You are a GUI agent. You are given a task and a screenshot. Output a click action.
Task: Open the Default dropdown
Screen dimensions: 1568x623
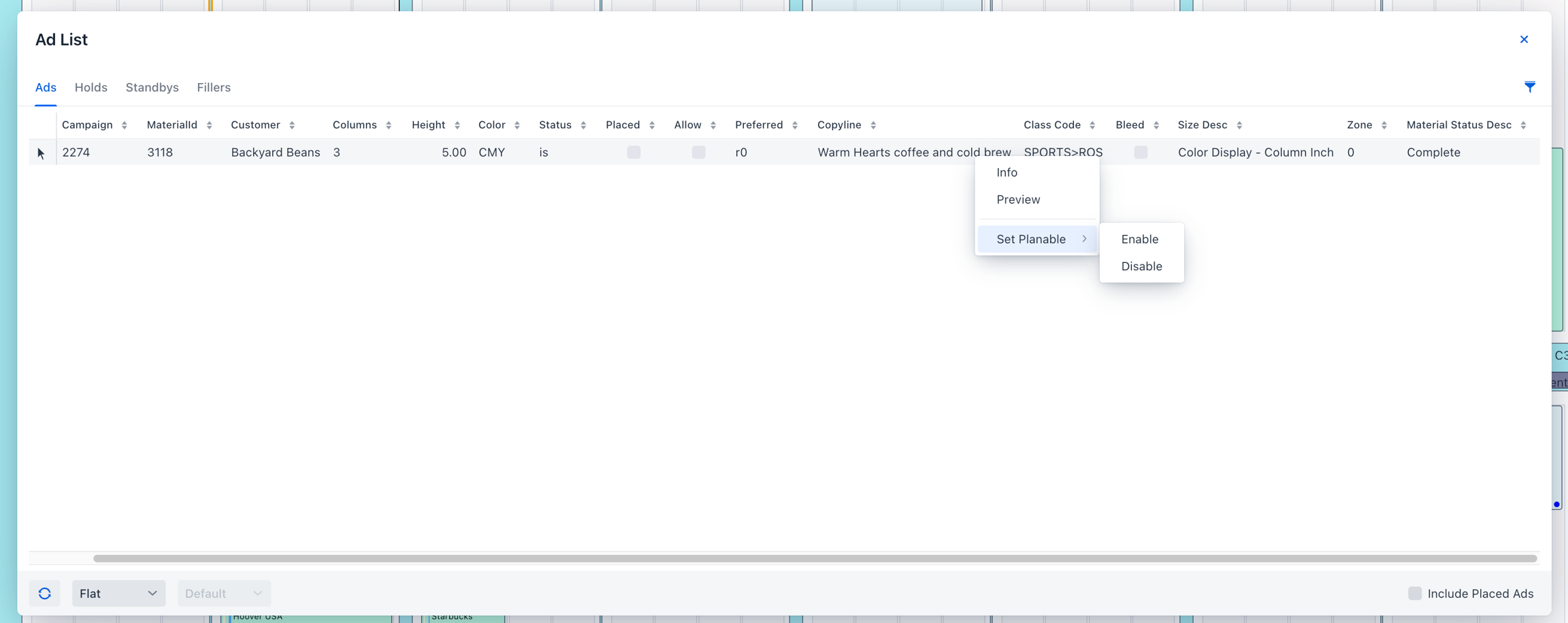(224, 593)
